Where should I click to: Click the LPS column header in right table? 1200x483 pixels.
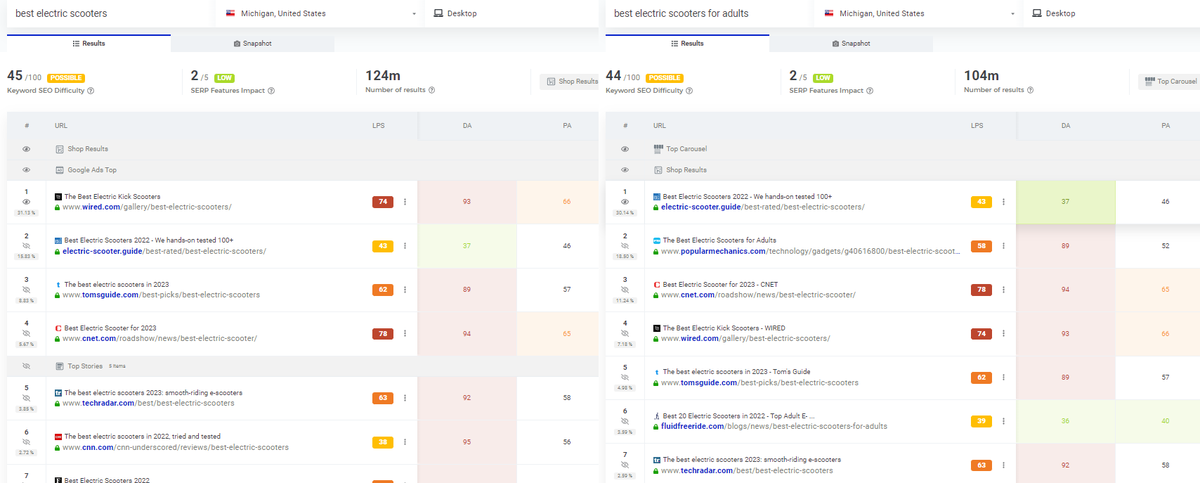click(x=977, y=126)
